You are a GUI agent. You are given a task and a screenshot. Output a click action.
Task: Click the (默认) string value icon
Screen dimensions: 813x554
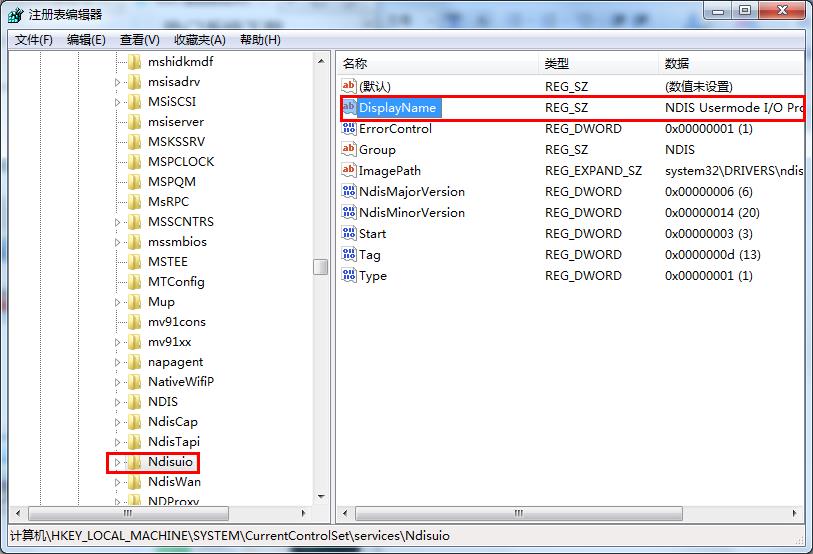click(348, 86)
